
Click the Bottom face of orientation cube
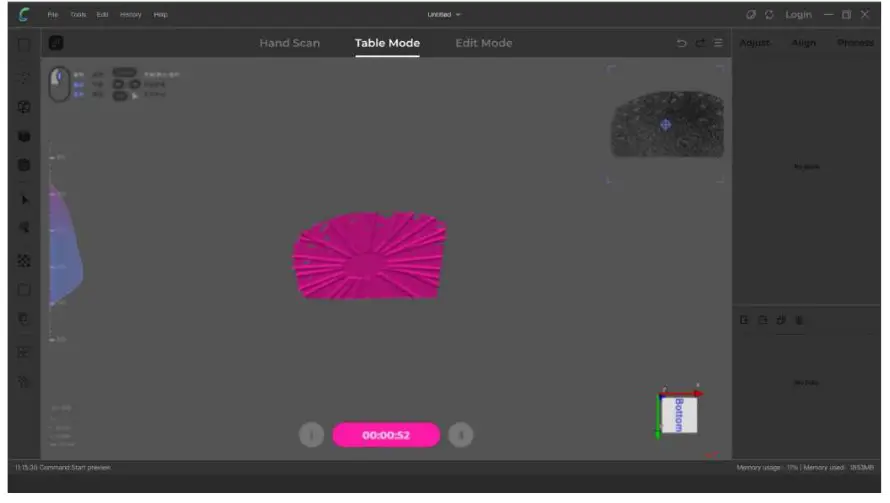pyautogui.click(x=679, y=415)
